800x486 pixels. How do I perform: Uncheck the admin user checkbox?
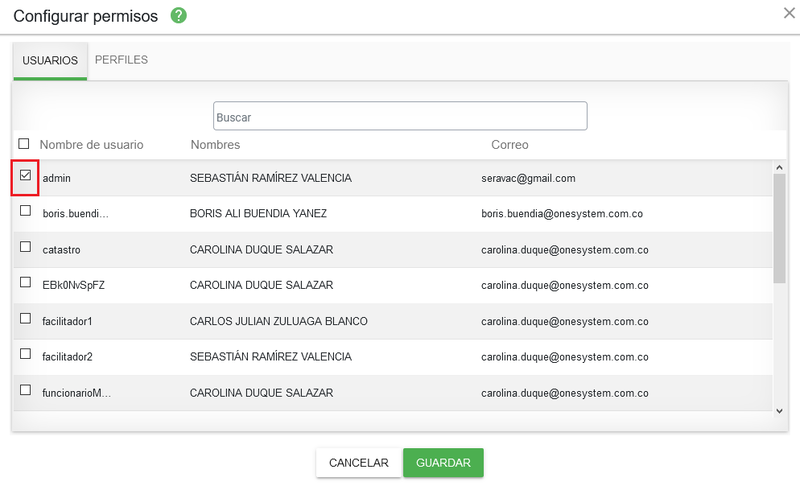pyautogui.click(x=25, y=175)
